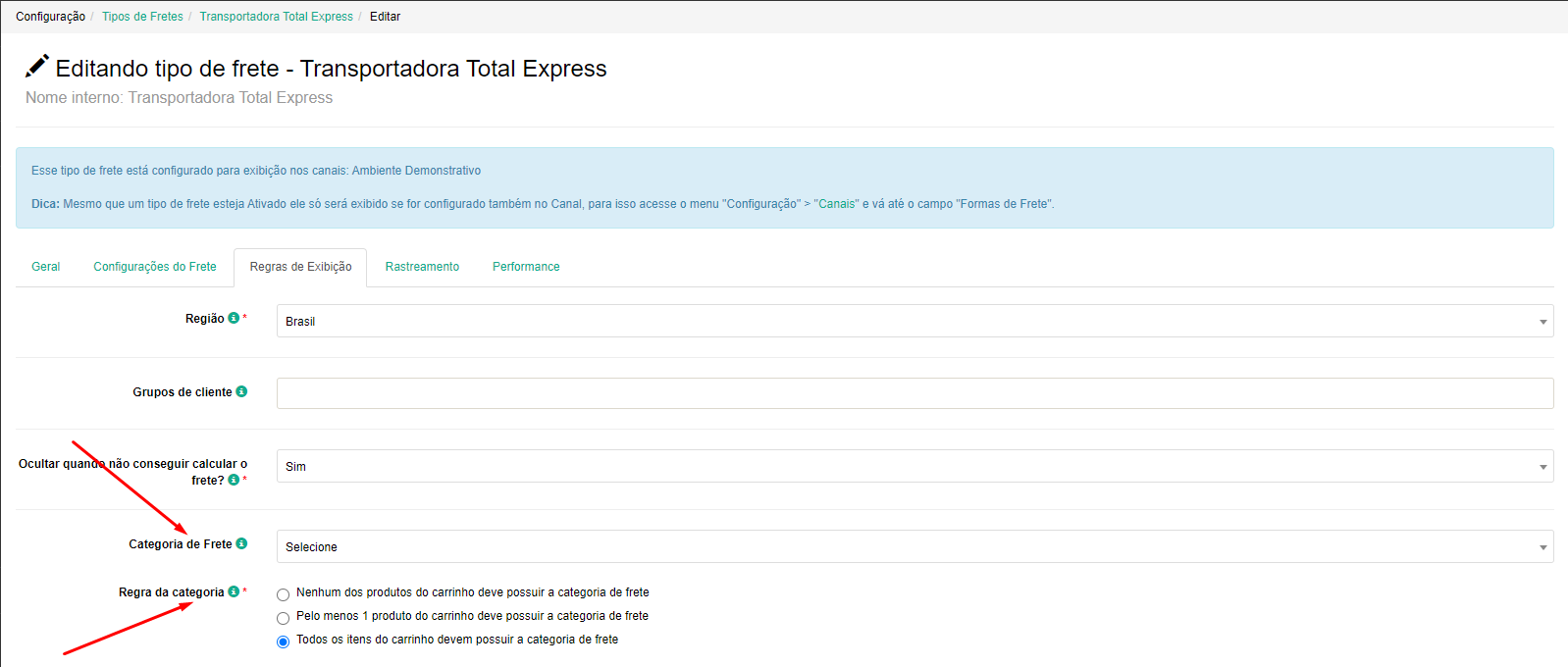Open the Performance tab
Viewport: 1568px width, 667px height.
[x=526, y=267]
